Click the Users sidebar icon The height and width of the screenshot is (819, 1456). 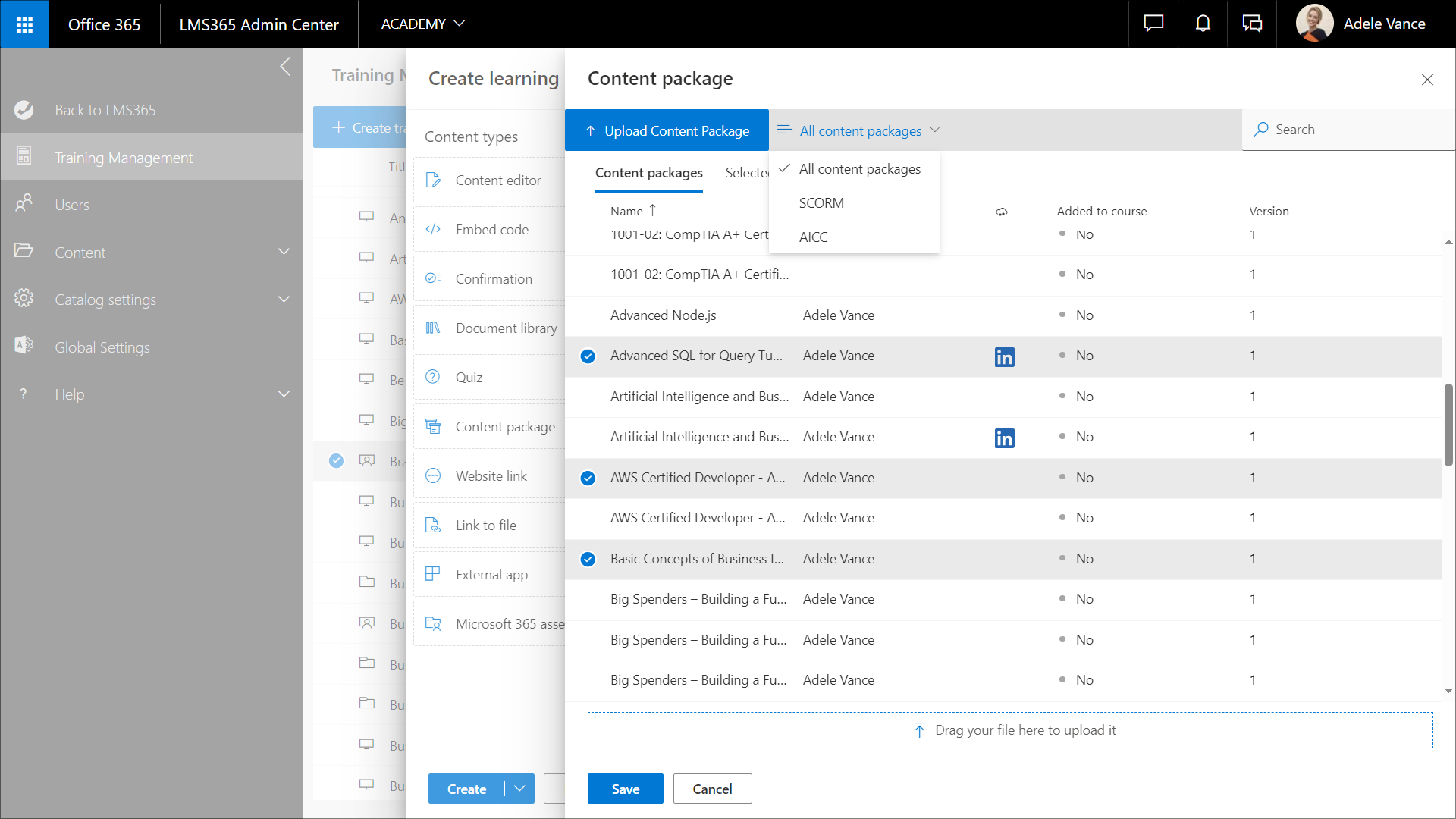(24, 203)
